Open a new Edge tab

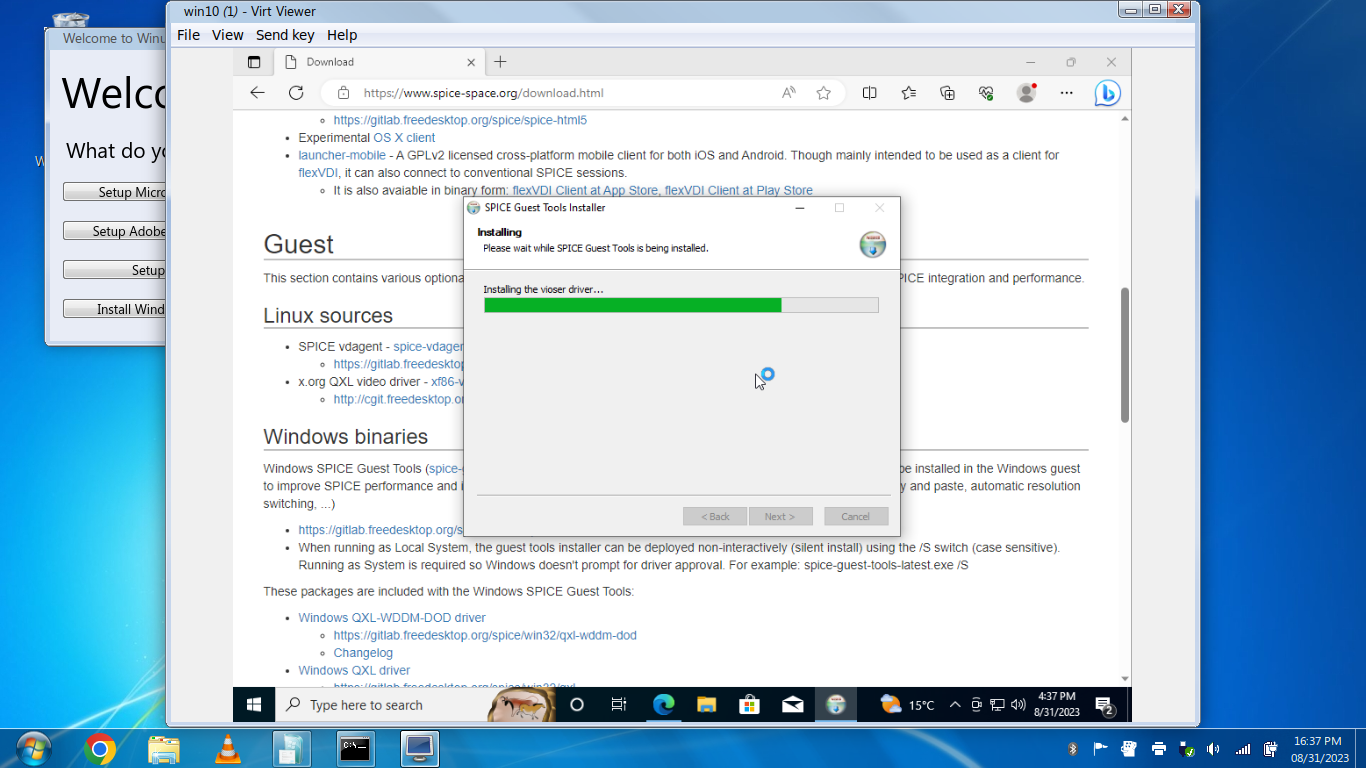point(501,62)
